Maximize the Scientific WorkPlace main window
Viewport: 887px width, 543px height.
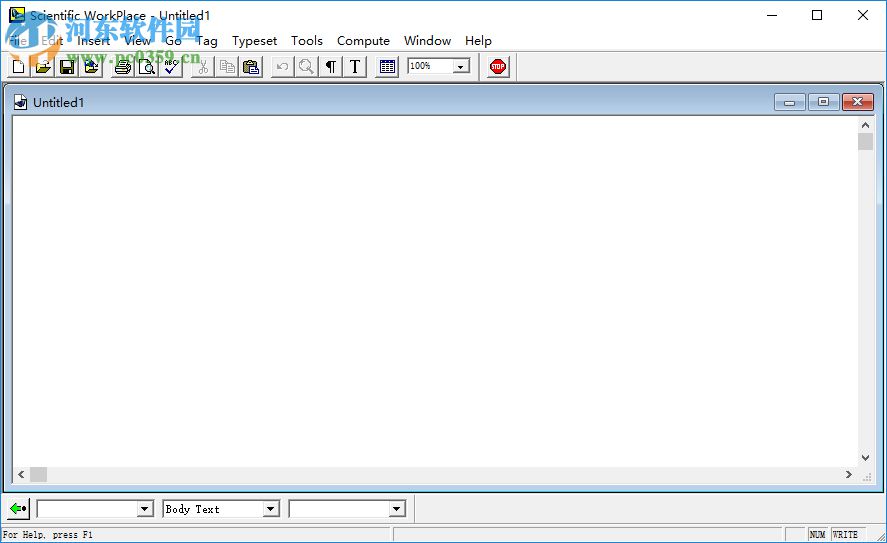817,15
